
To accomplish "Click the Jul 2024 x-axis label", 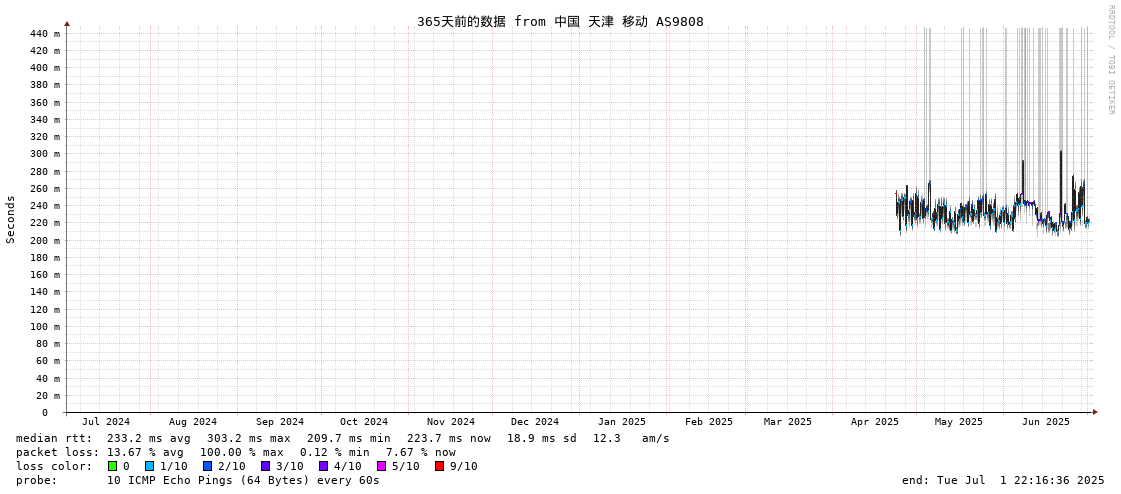I will pos(107,422).
